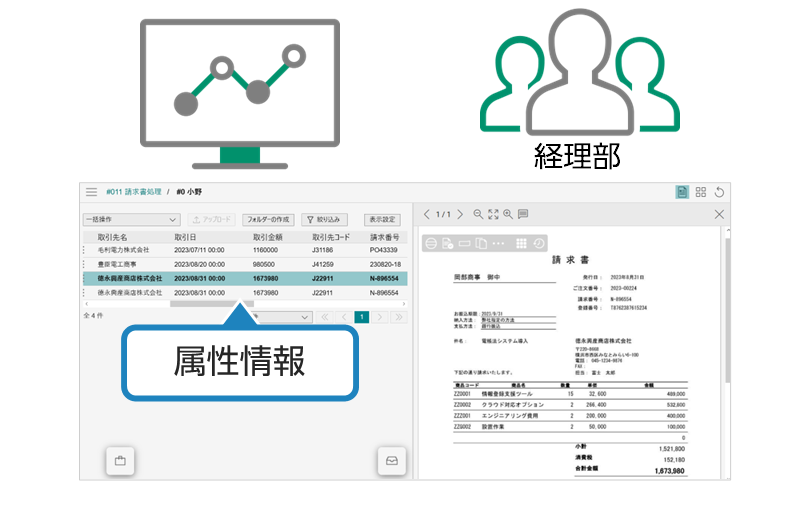Click the 請求書 title in preview

(570, 259)
